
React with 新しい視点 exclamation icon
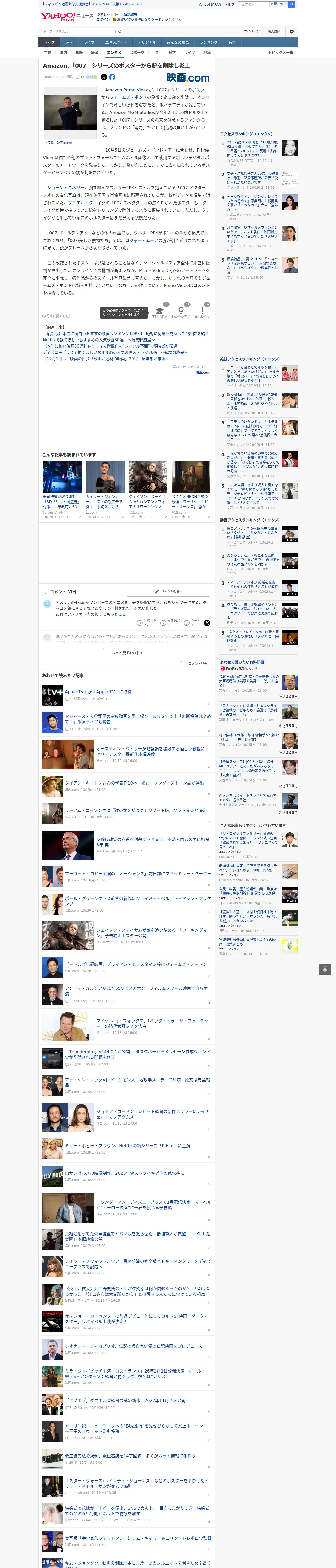203,311
